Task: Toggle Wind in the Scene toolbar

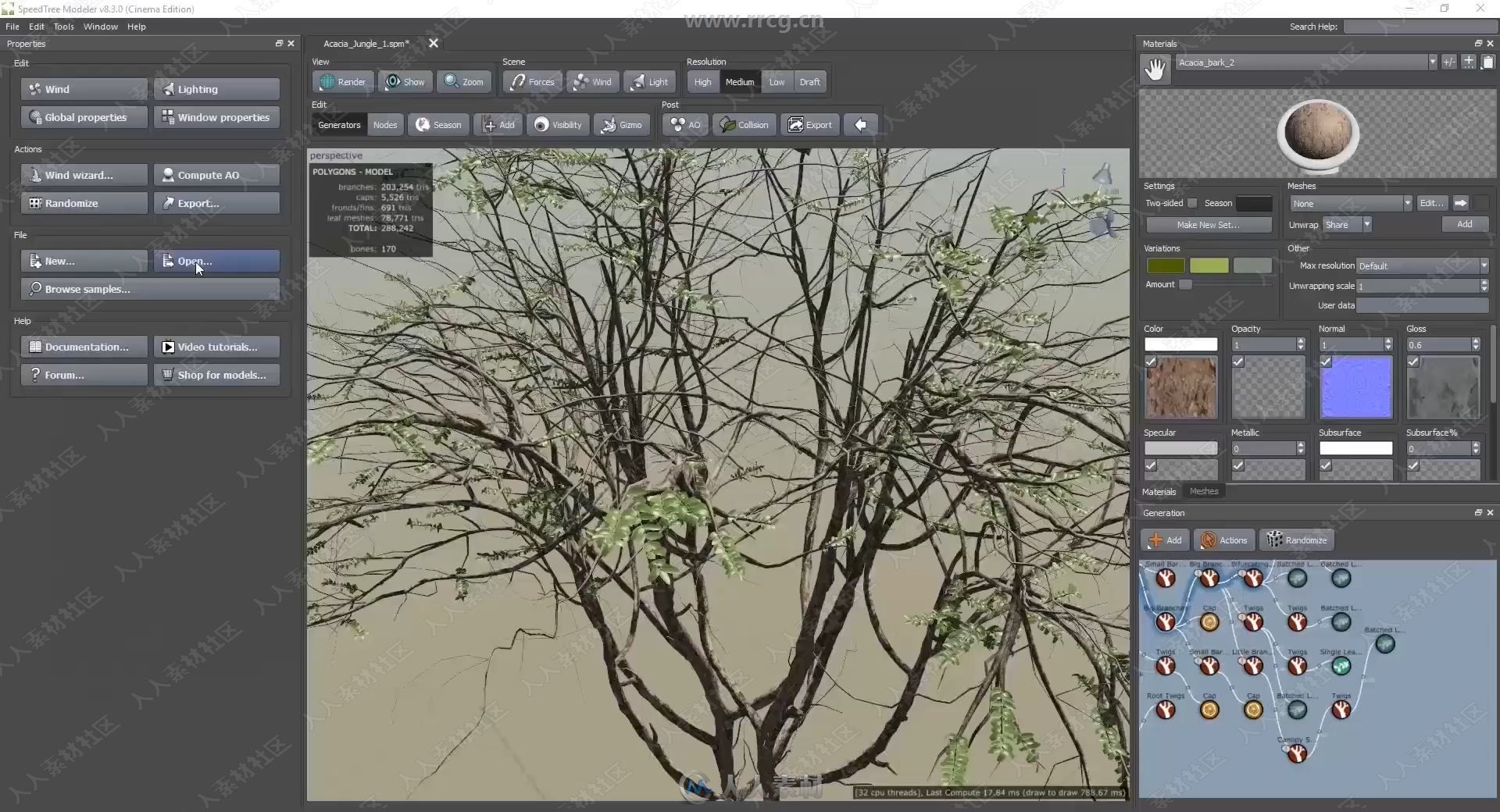Action: point(593,82)
